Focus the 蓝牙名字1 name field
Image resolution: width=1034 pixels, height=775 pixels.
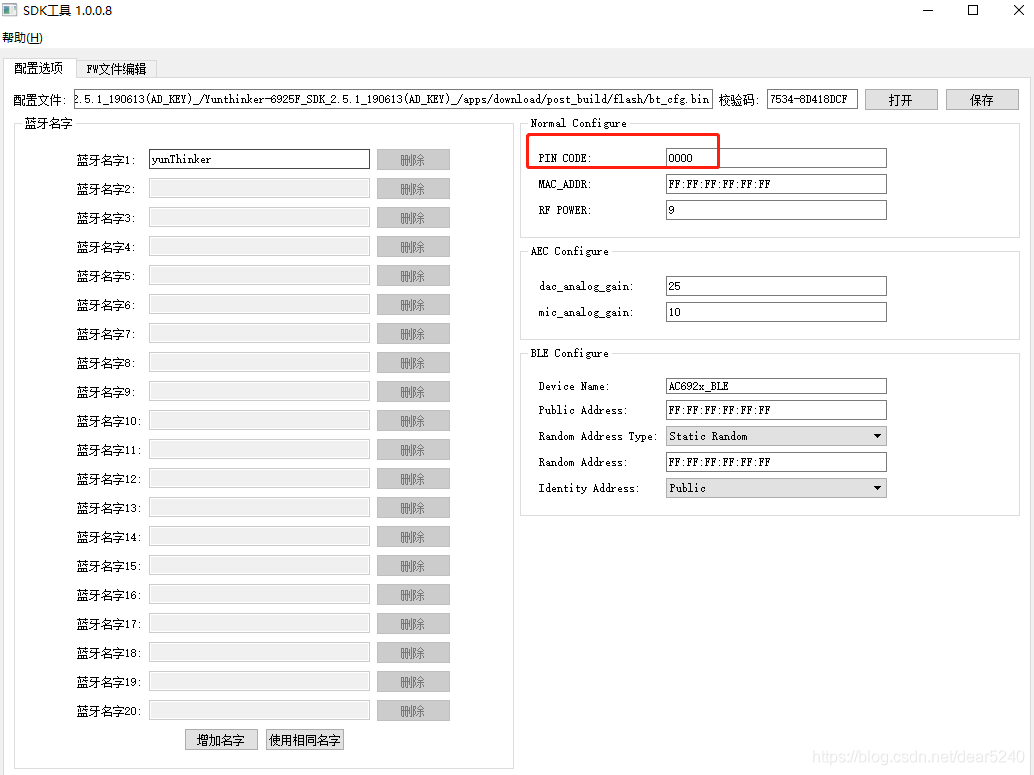click(x=259, y=159)
